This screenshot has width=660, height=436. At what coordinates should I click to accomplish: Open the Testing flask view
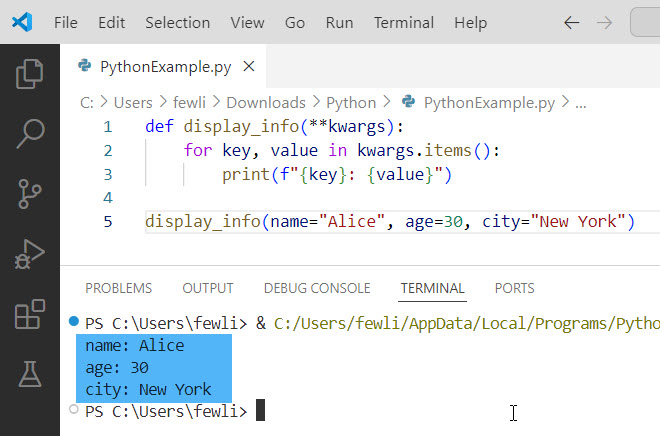(29, 374)
